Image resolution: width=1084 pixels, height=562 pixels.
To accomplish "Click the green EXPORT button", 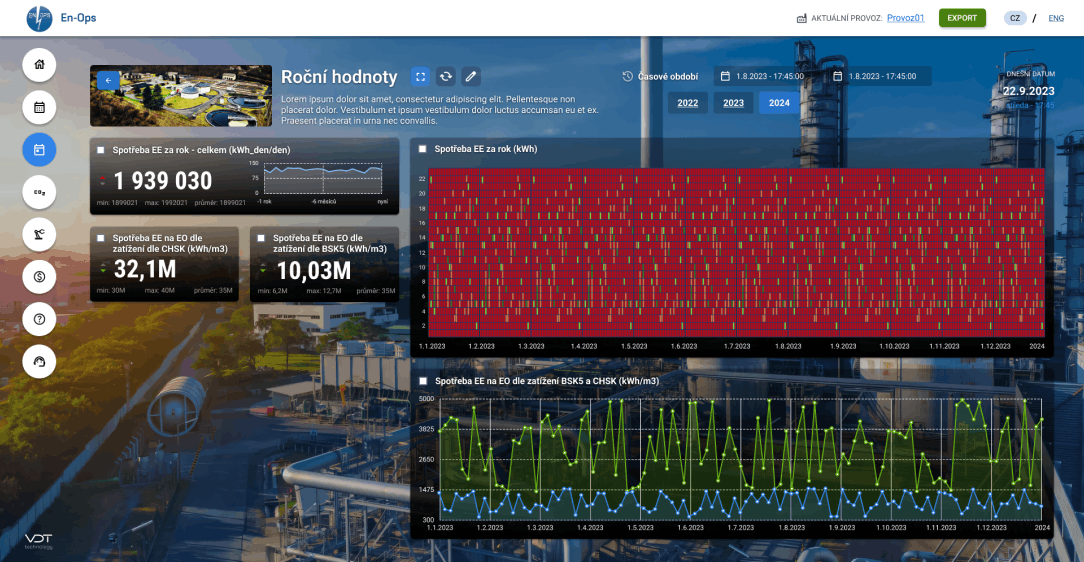I will click(962, 18).
